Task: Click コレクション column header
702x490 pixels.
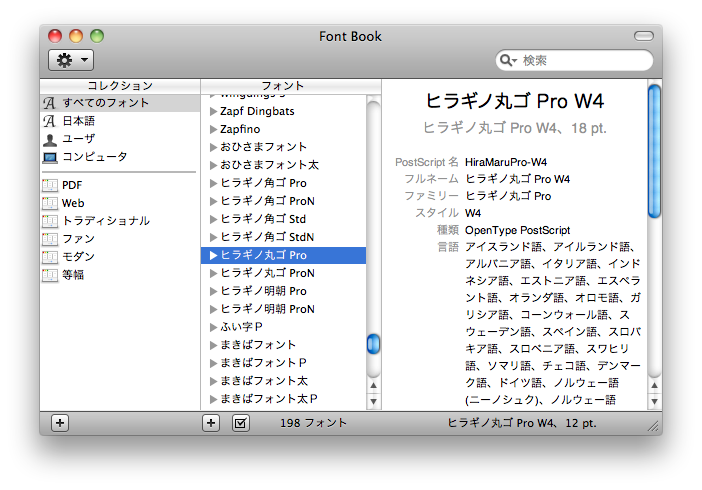Action: pyautogui.click(x=120, y=86)
